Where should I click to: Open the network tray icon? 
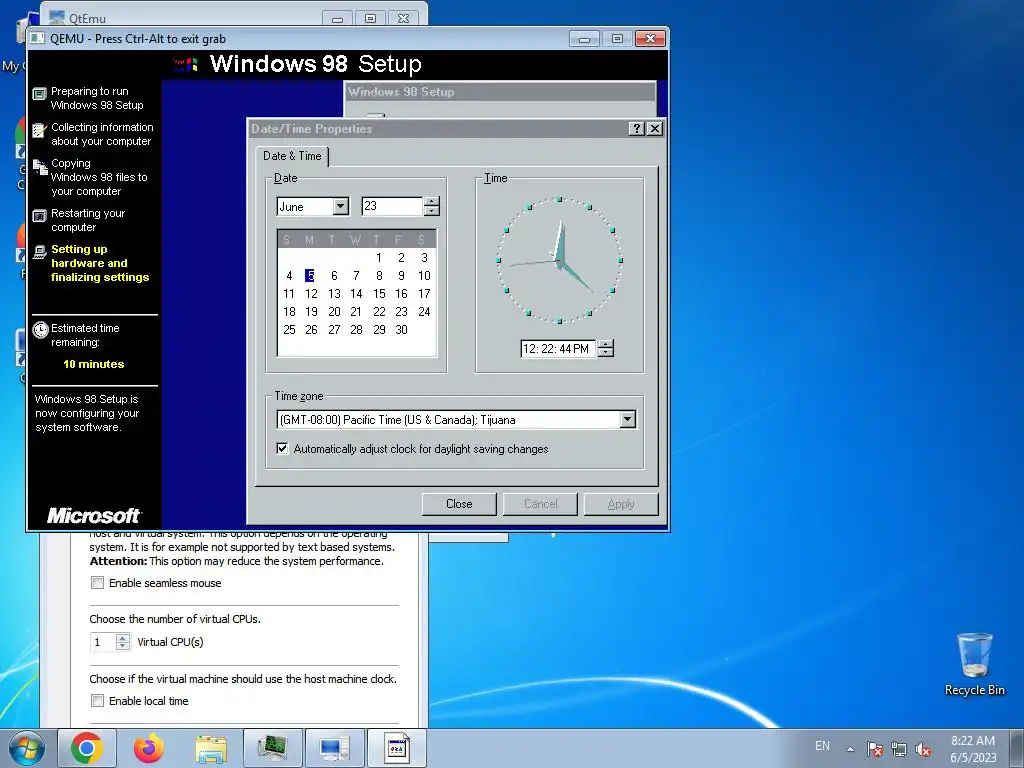pos(899,749)
